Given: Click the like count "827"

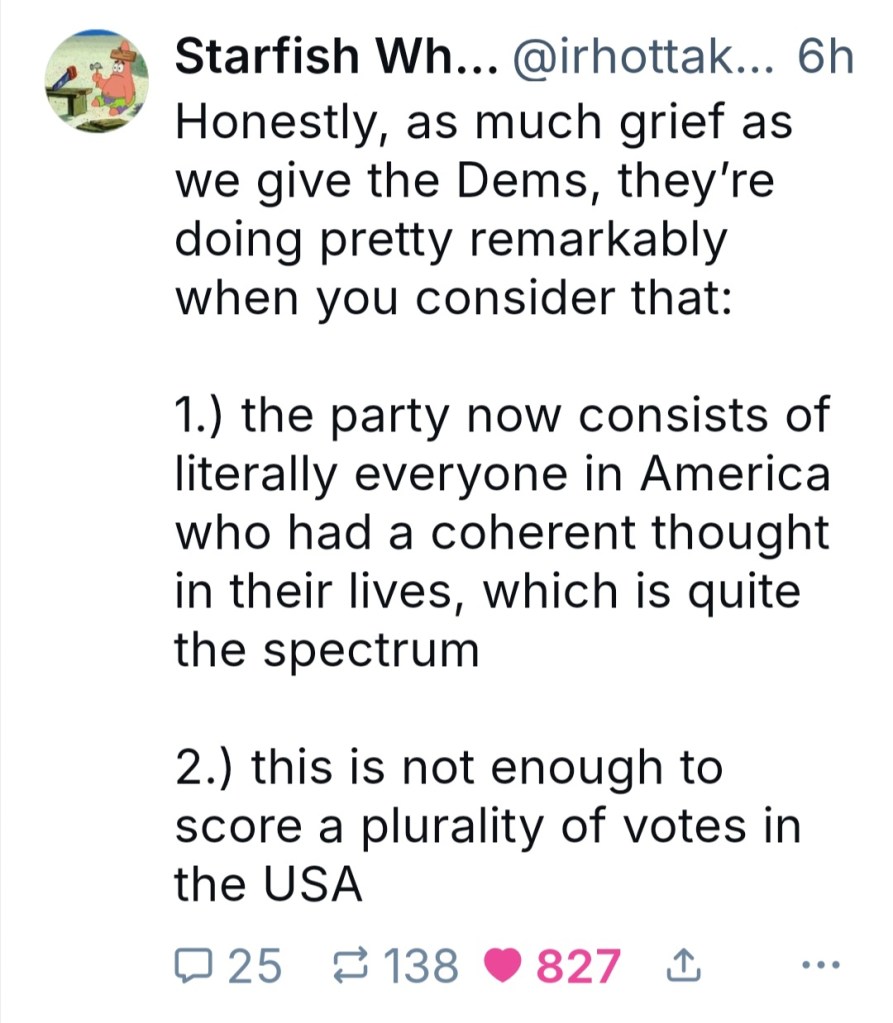Looking at the screenshot, I should pos(579,966).
